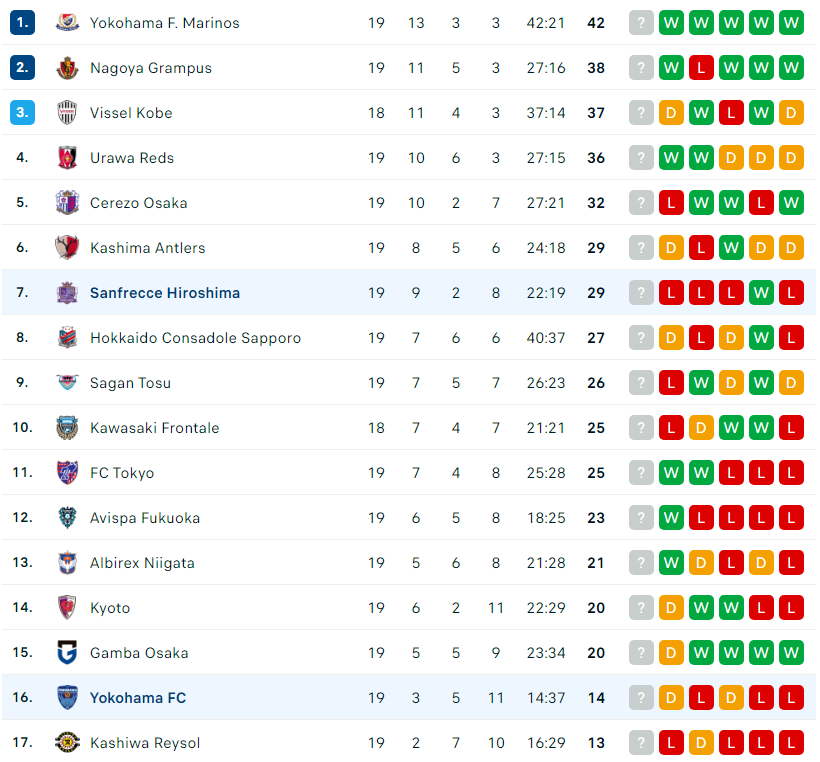This screenshot has height=762, width=820.
Task: Select the Nagoya Grampus team logo
Action: pyautogui.click(x=67, y=67)
